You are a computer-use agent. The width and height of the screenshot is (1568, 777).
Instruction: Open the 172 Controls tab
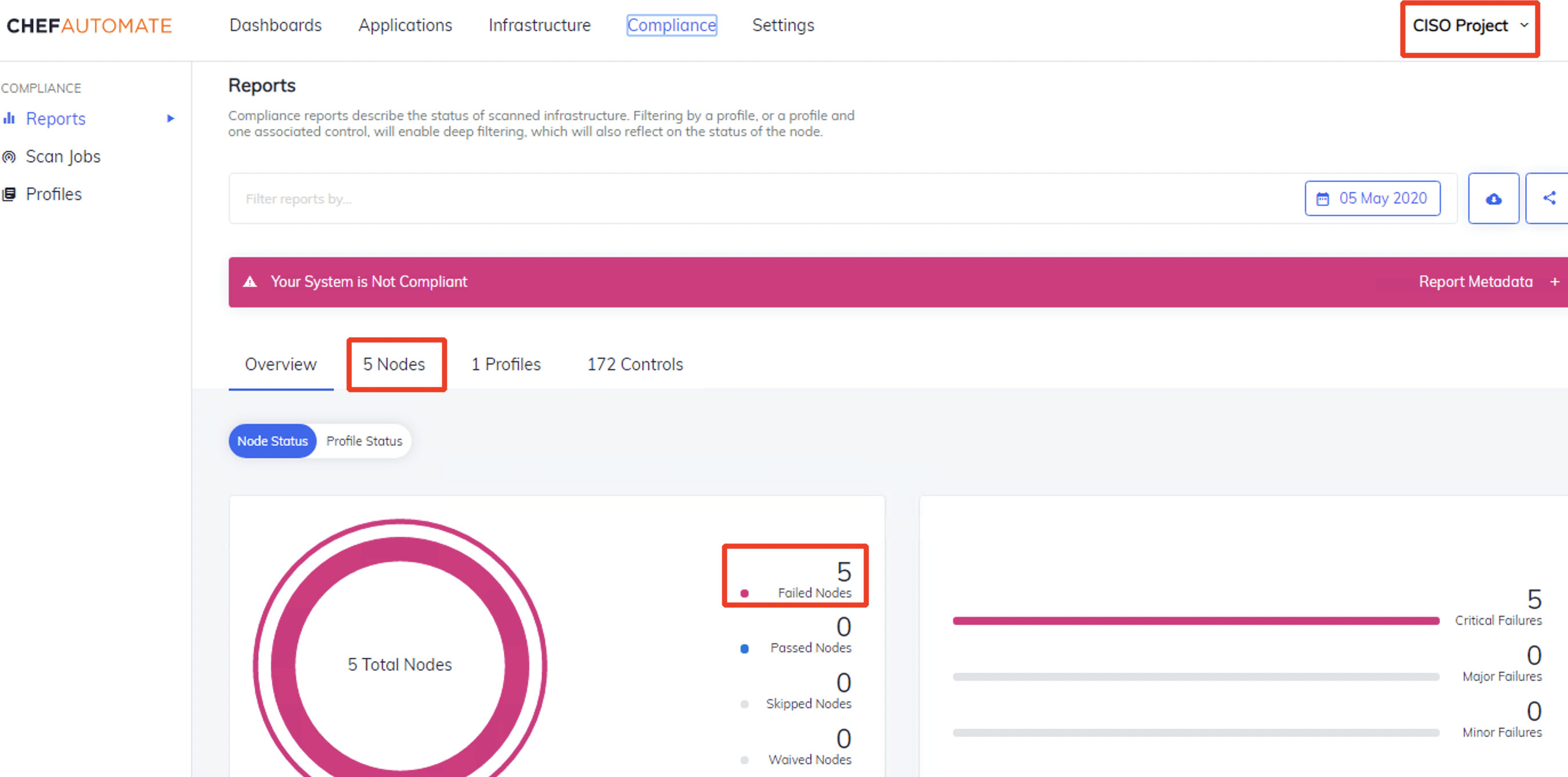635,365
